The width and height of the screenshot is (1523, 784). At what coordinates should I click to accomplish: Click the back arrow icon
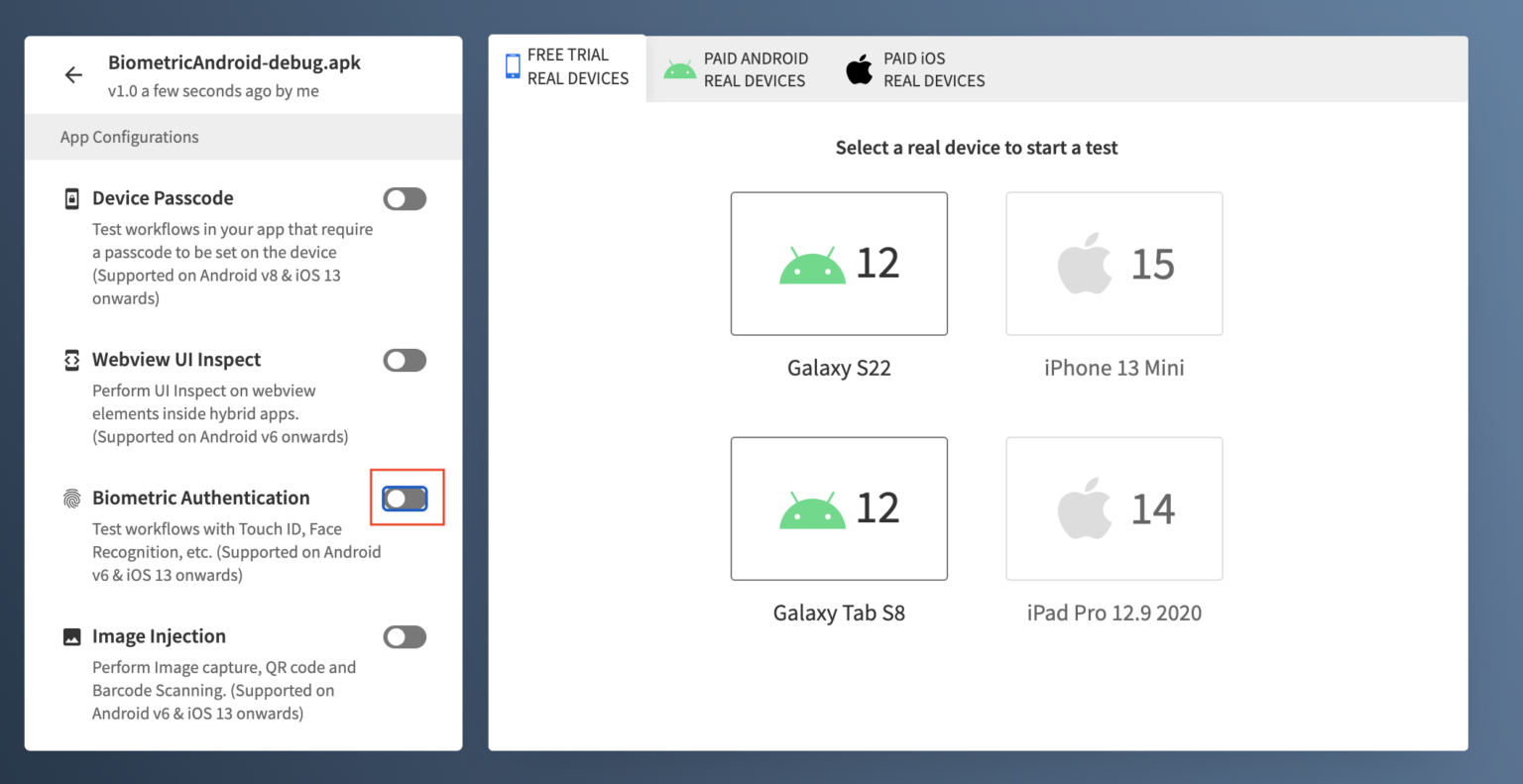[73, 75]
